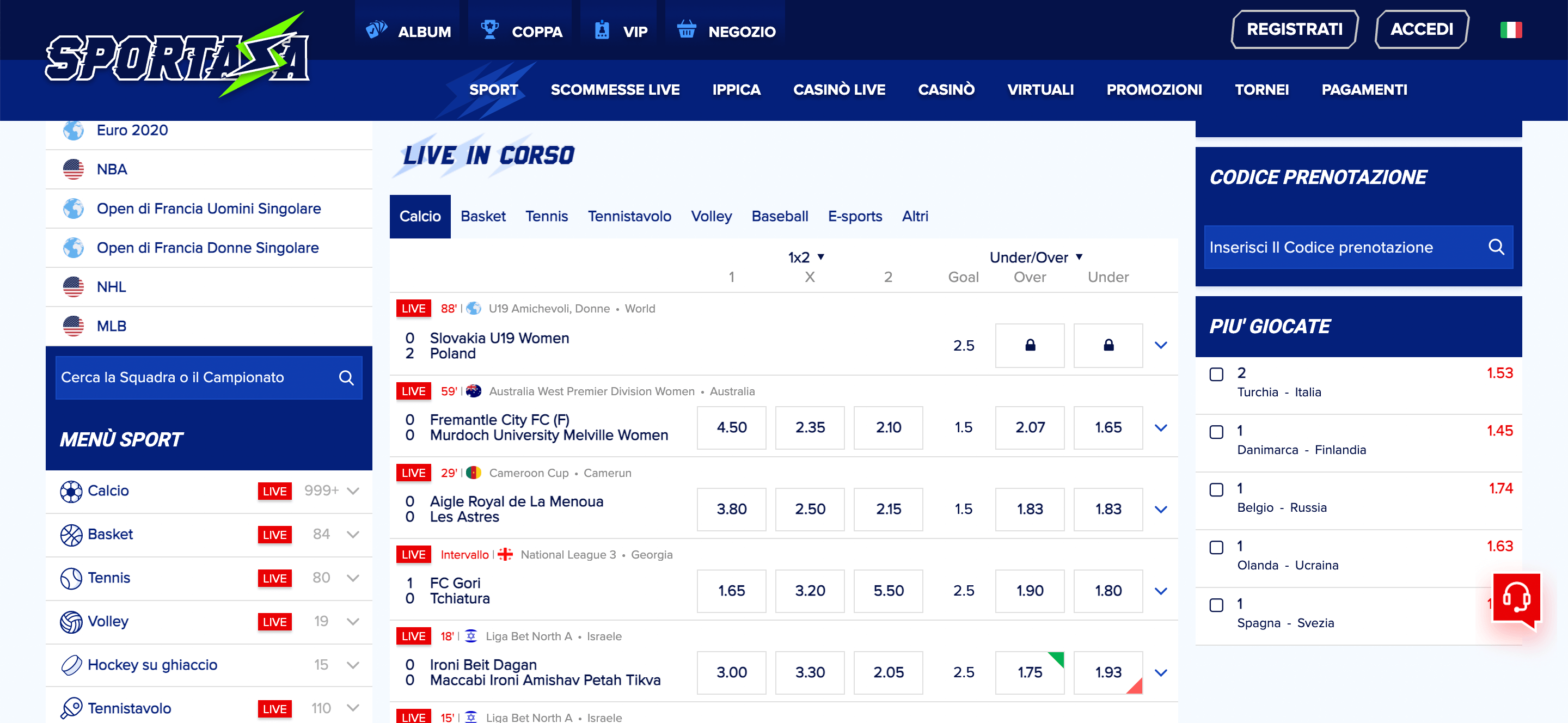Click the lock icon on Slovakia U19 Women odds
1568x723 pixels.
[1030, 345]
